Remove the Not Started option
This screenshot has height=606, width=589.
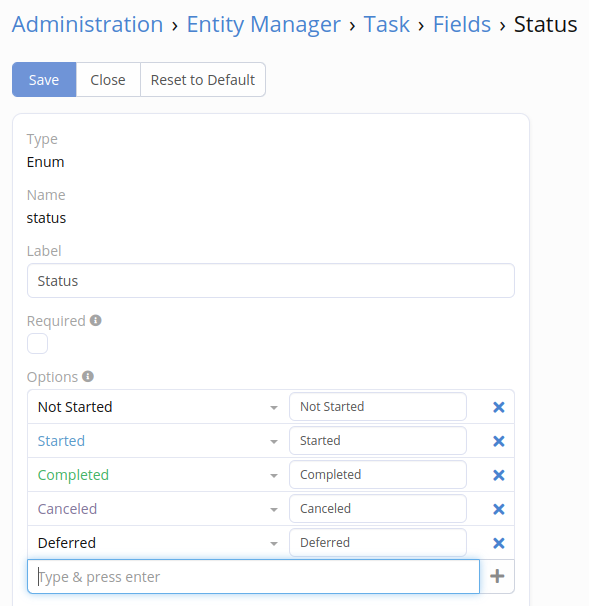(x=499, y=407)
